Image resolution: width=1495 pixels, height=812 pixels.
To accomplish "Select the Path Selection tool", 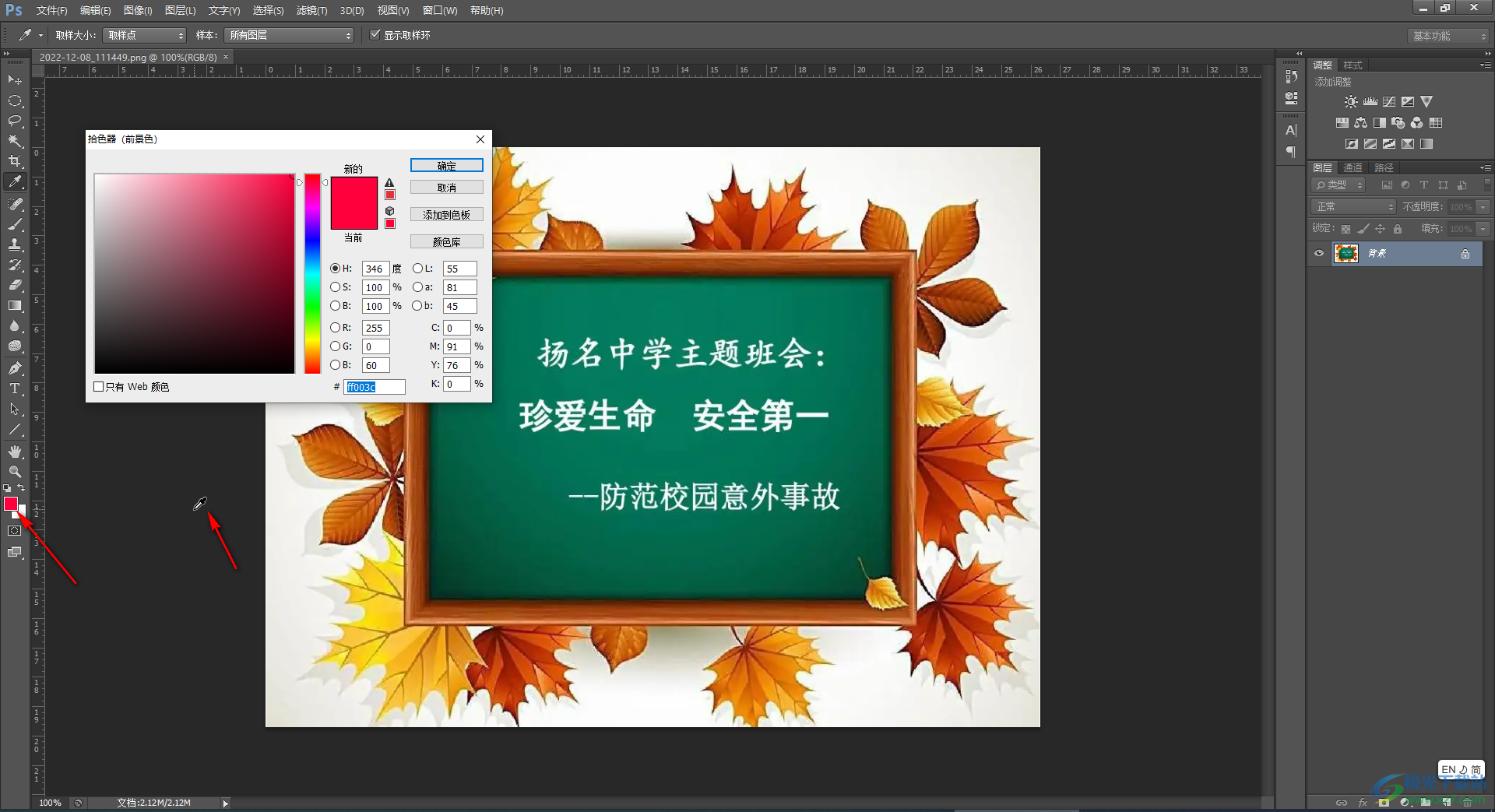I will coord(14,408).
